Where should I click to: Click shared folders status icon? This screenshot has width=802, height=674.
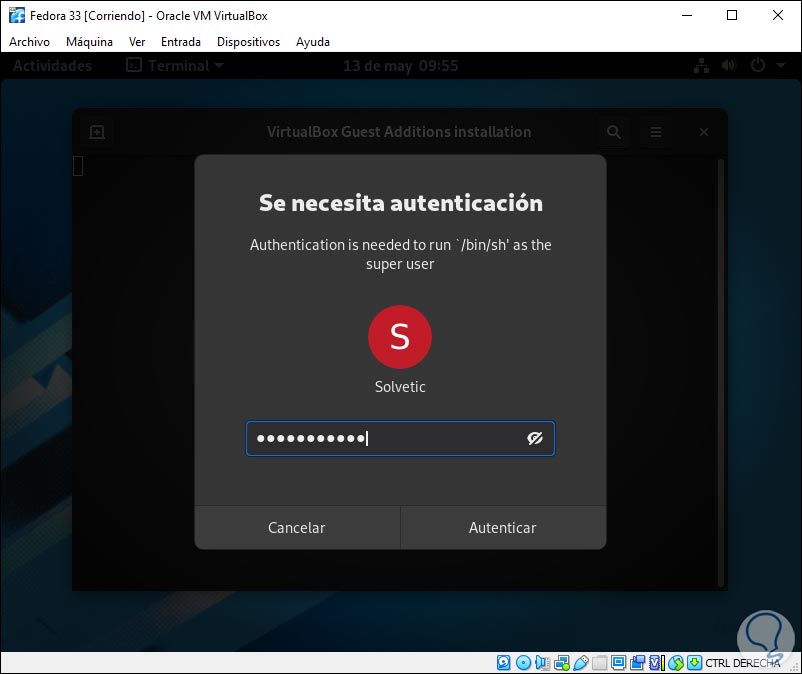pos(599,663)
